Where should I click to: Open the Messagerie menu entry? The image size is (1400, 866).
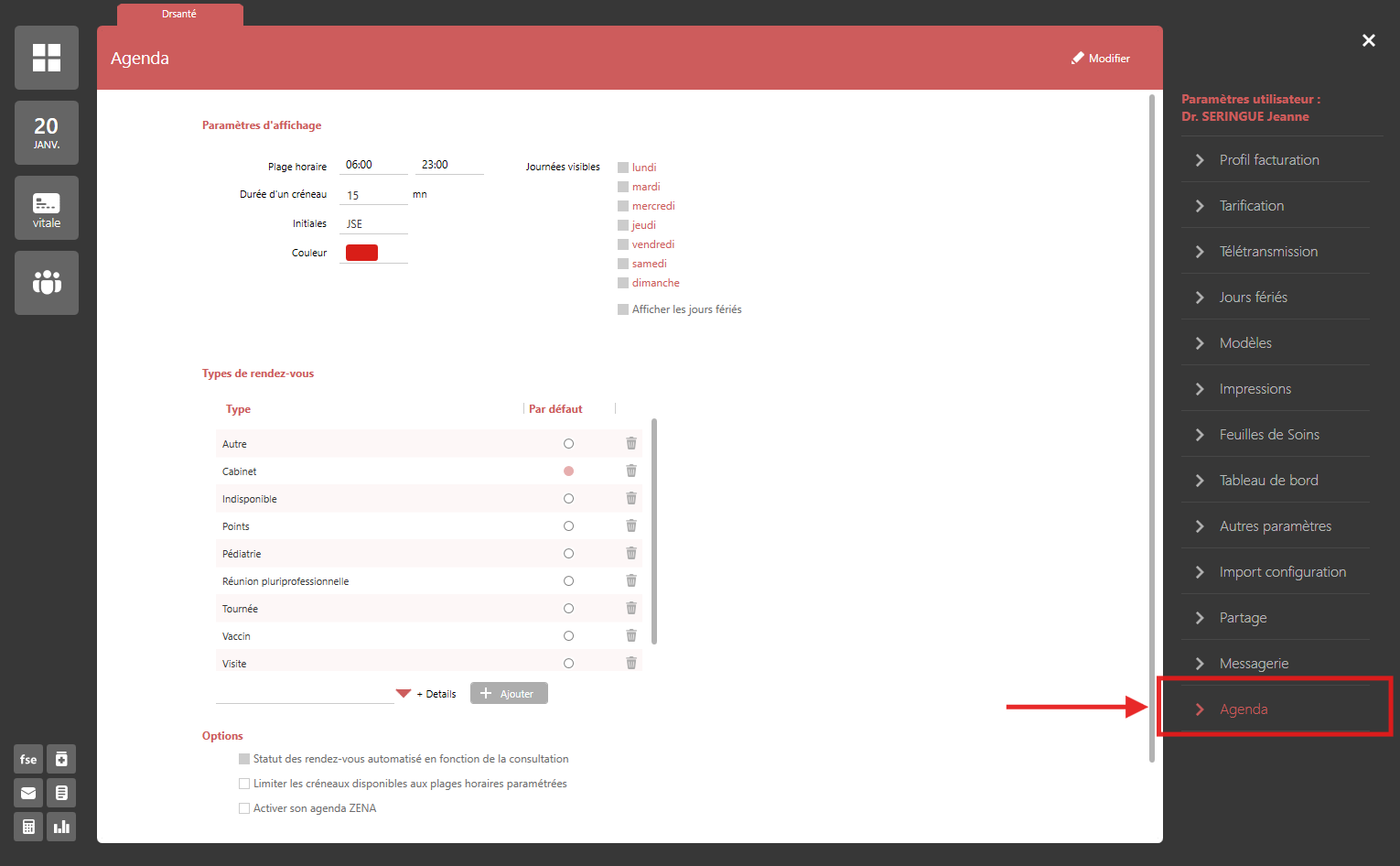click(1254, 664)
